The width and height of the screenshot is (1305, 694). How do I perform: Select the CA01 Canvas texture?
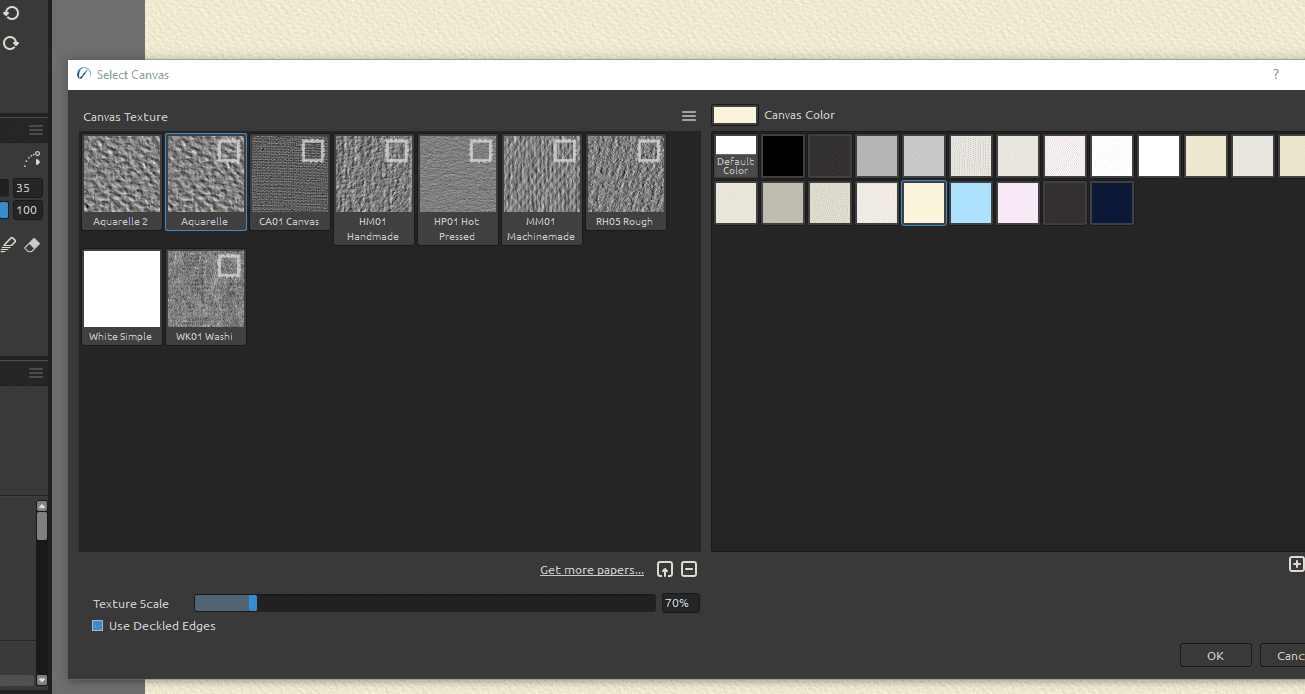pos(290,183)
